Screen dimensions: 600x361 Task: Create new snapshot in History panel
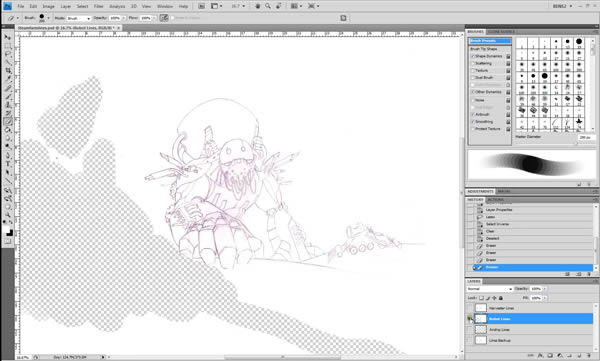tap(578, 274)
